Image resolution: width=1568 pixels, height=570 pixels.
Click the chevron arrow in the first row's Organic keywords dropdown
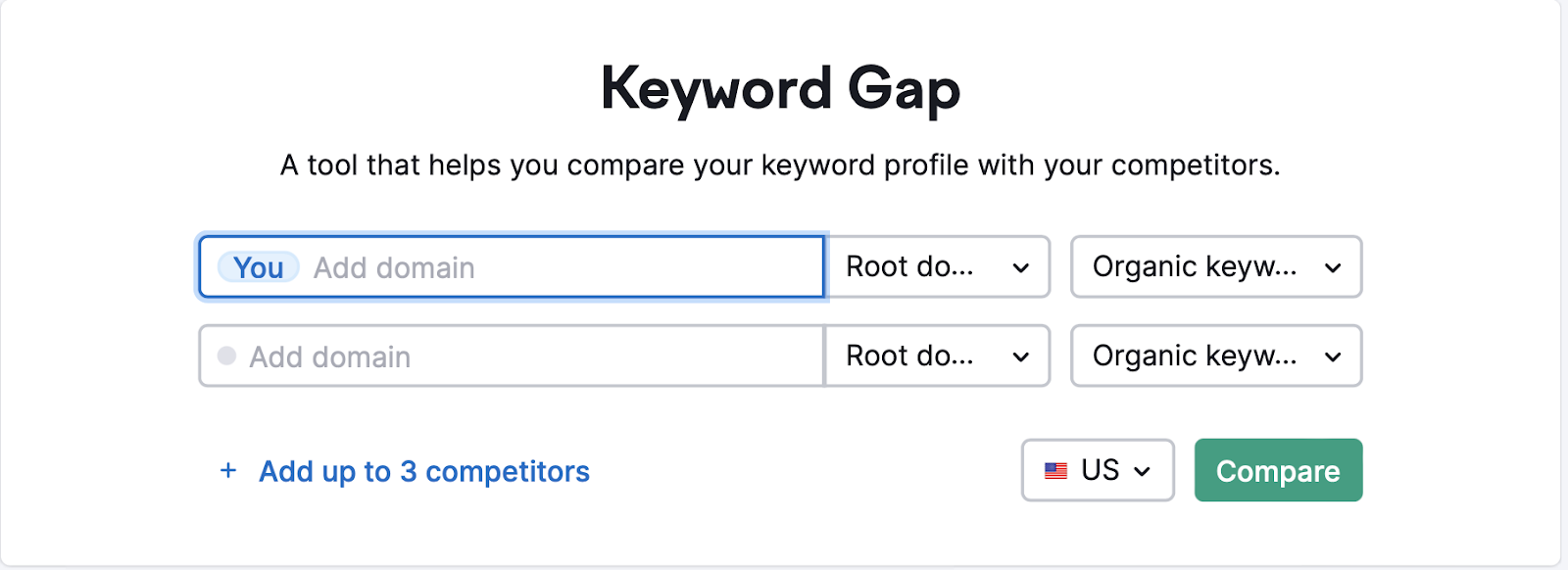click(x=1333, y=268)
